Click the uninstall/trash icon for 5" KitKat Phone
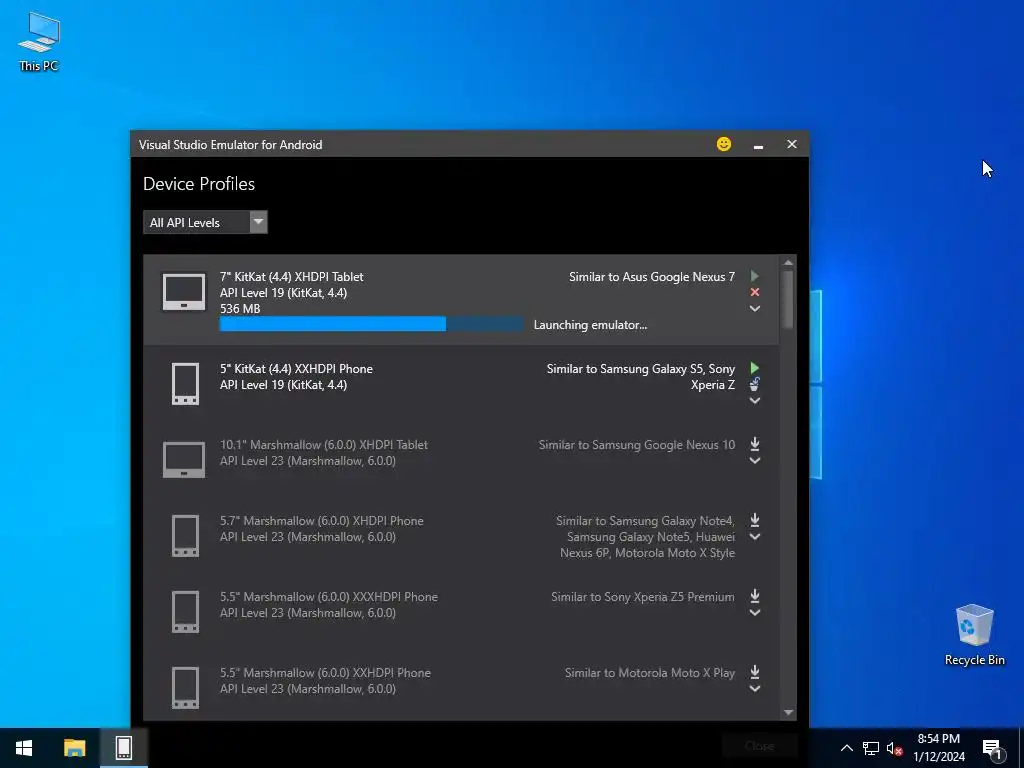Viewport: 1024px width, 768px height. [754, 384]
